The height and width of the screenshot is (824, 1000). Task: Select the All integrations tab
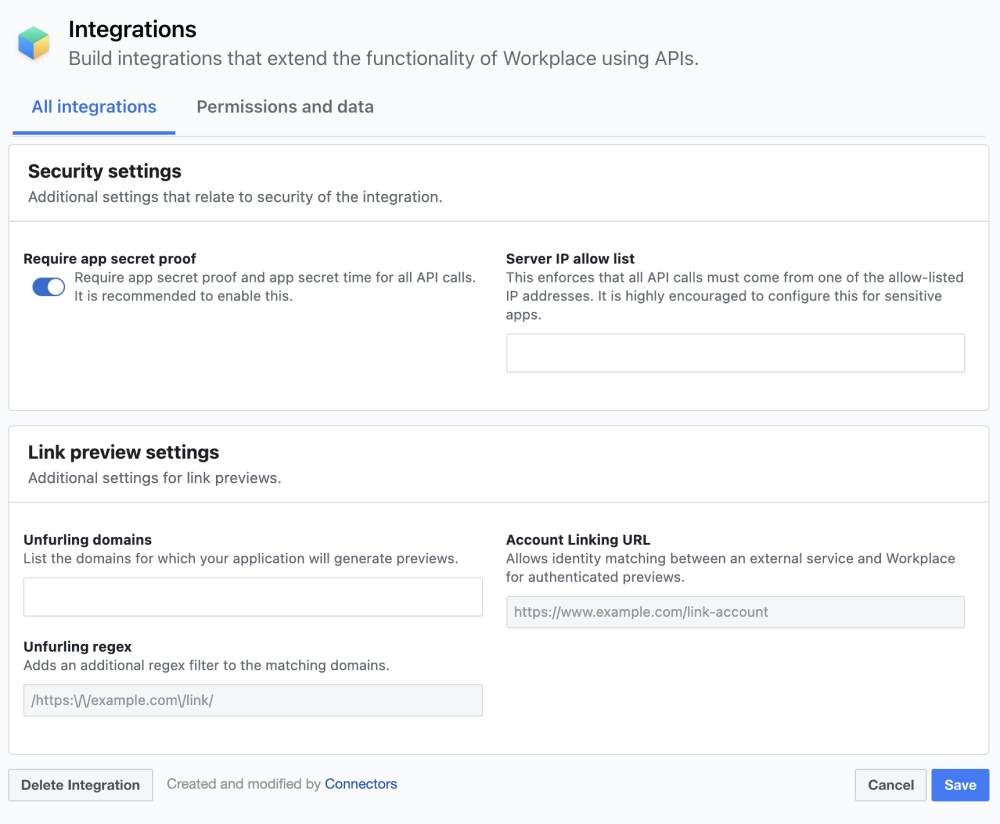pyautogui.click(x=93, y=107)
